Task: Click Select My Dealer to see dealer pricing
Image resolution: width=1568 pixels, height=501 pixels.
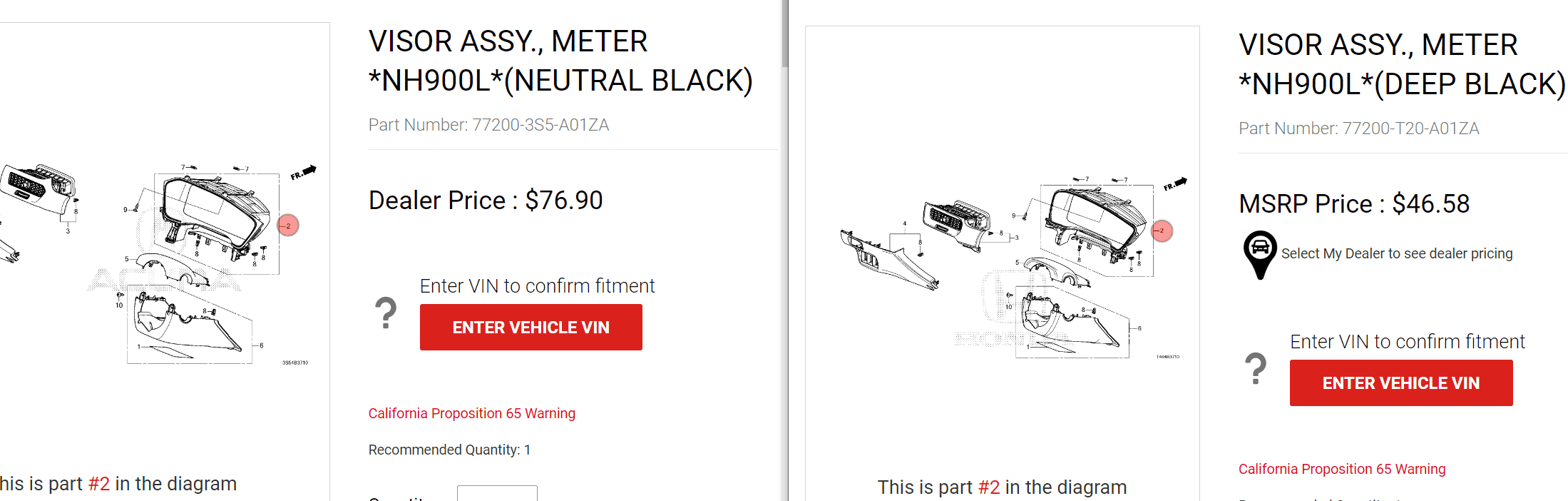Action: tap(1397, 253)
